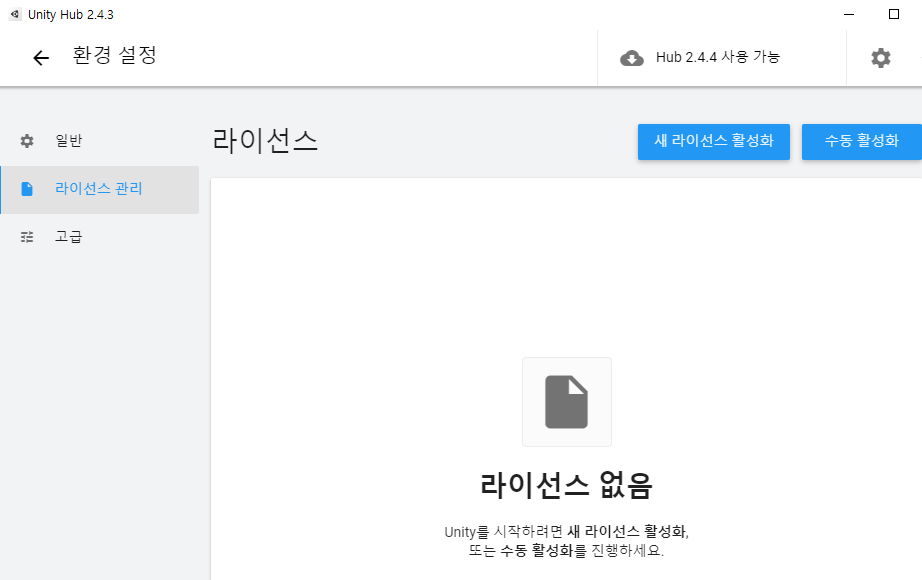The image size is (922, 580).
Task: Click the 라이선스 관리 document icon
Action: (x=27, y=189)
